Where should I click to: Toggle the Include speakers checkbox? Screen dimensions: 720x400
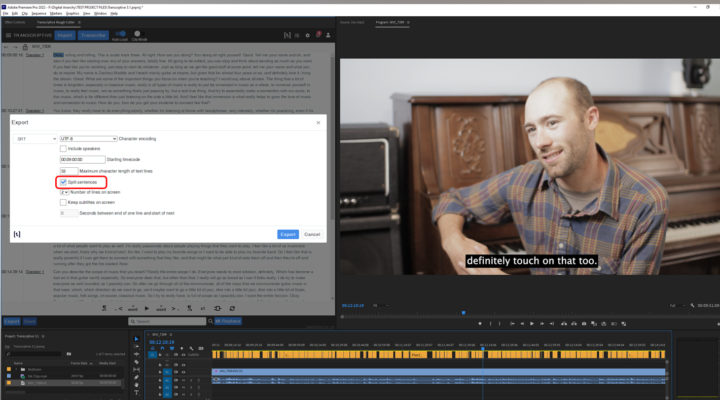(63, 149)
